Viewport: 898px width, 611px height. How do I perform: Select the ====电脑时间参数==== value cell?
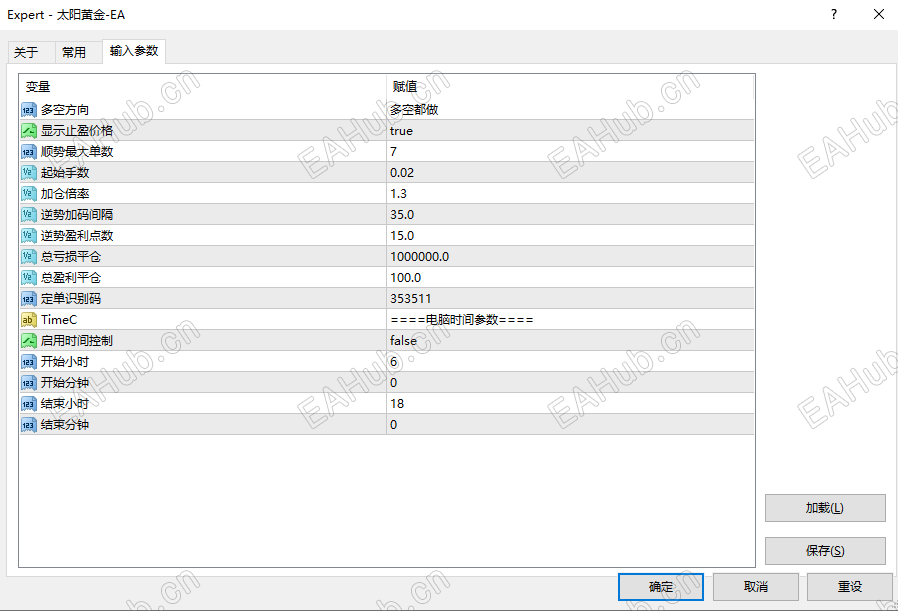click(570, 320)
